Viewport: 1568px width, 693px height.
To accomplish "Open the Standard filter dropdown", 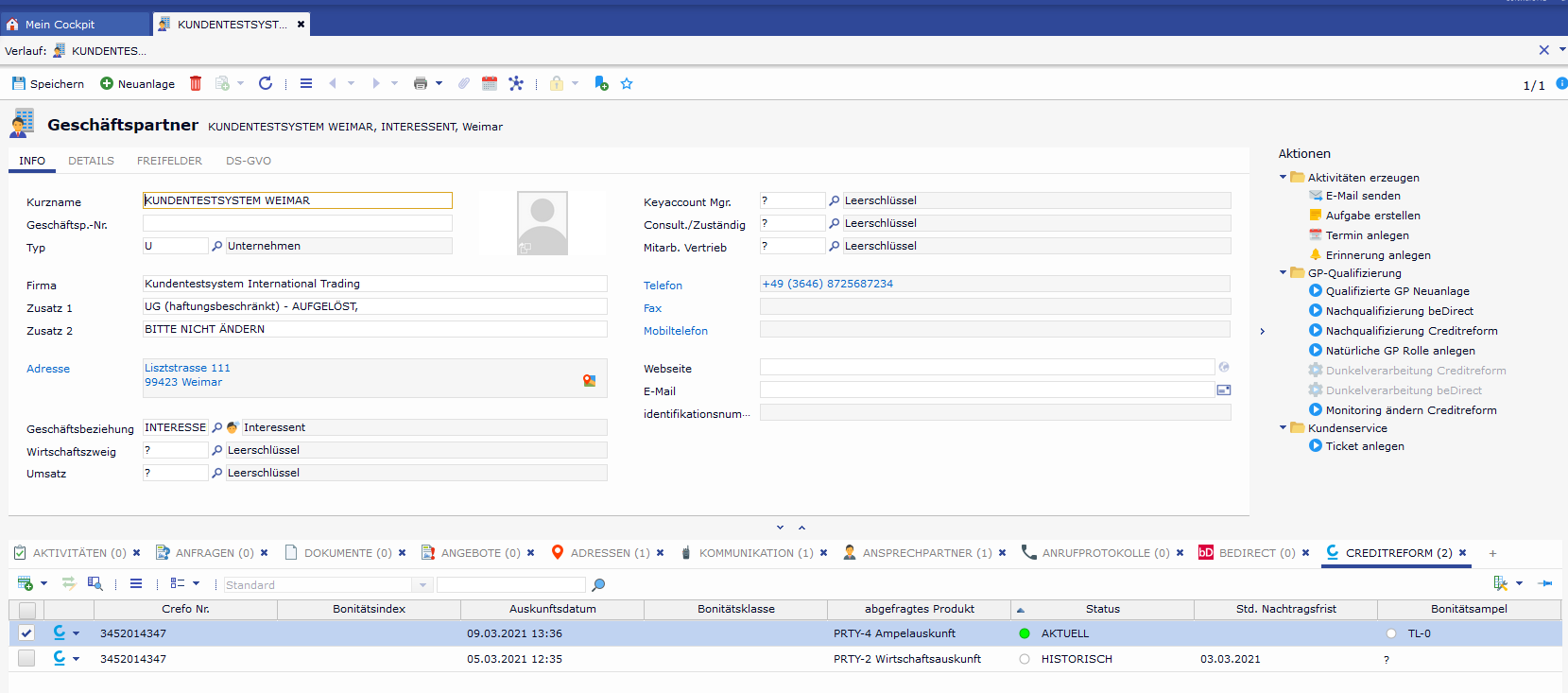I will [422, 585].
